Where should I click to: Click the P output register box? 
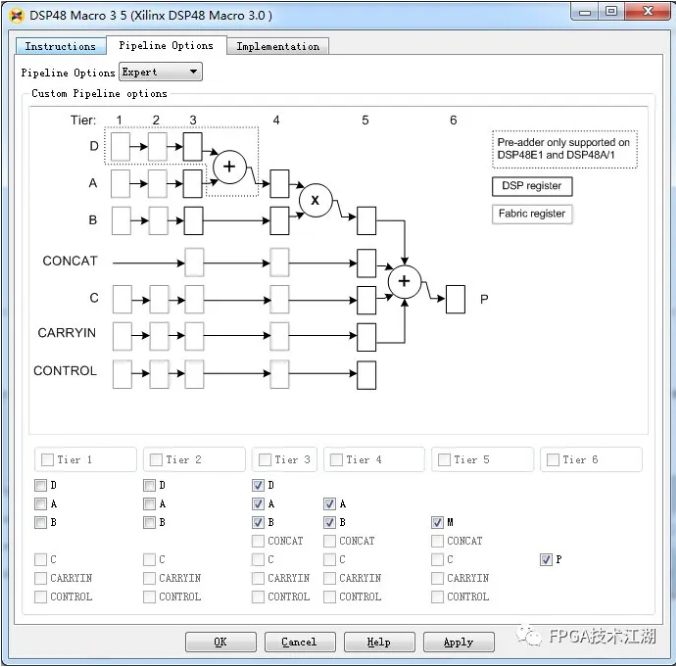coord(456,298)
